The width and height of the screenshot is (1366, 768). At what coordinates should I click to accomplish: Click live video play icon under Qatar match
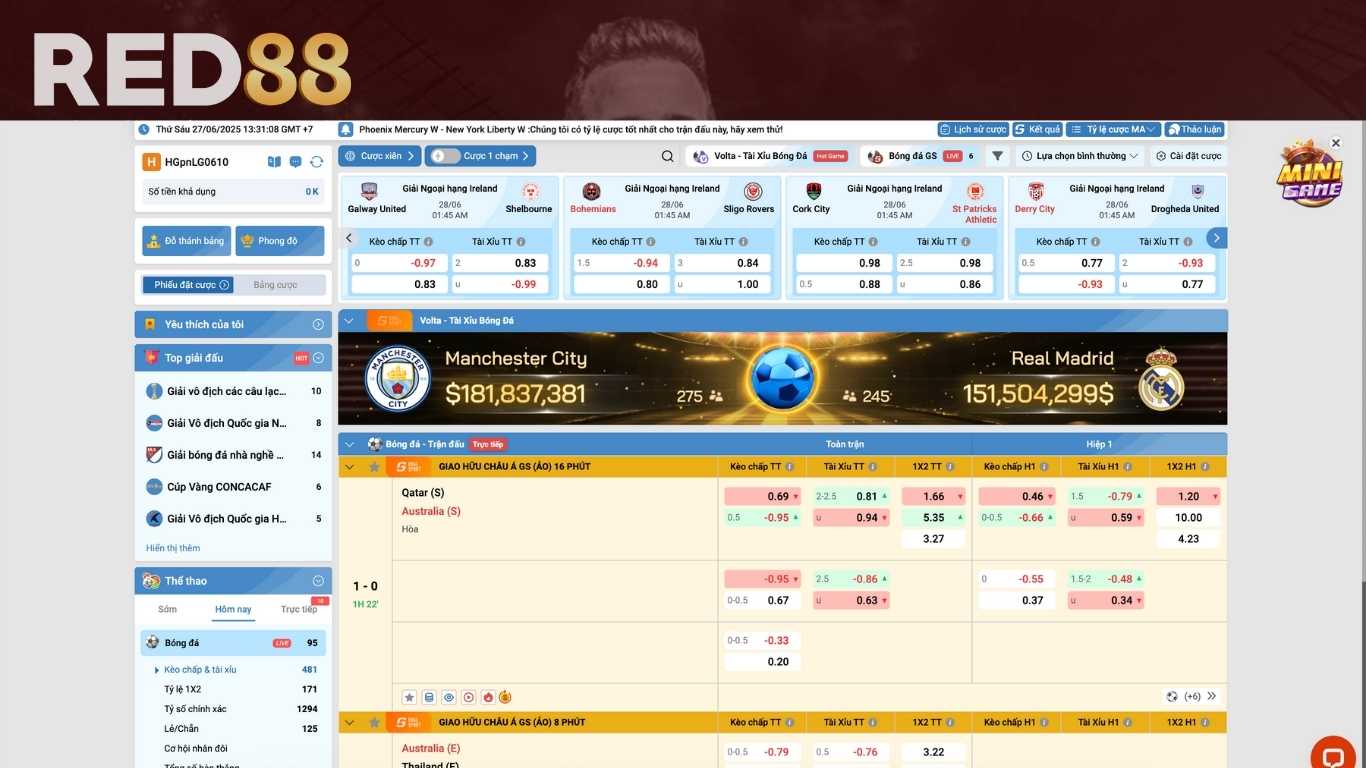(x=469, y=697)
